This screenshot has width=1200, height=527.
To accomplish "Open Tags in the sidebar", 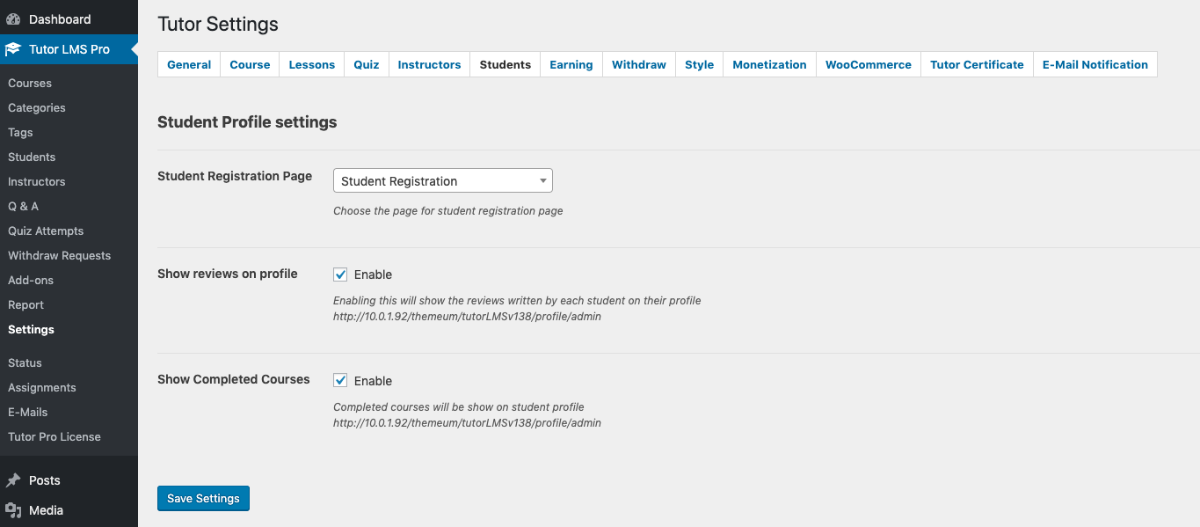I will (x=20, y=132).
